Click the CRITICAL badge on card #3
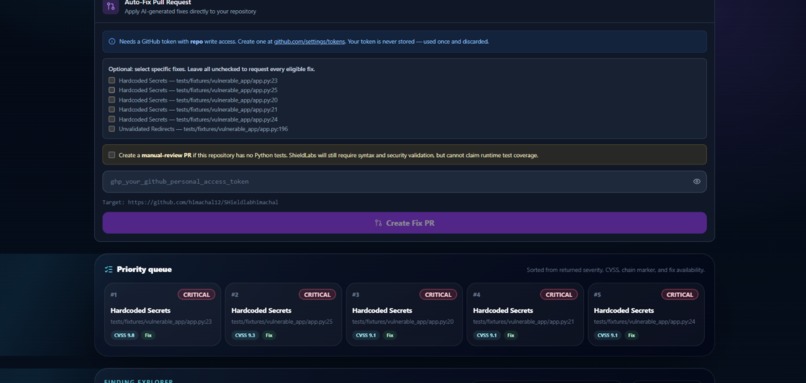The image size is (806, 383). (x=438, y=295)
